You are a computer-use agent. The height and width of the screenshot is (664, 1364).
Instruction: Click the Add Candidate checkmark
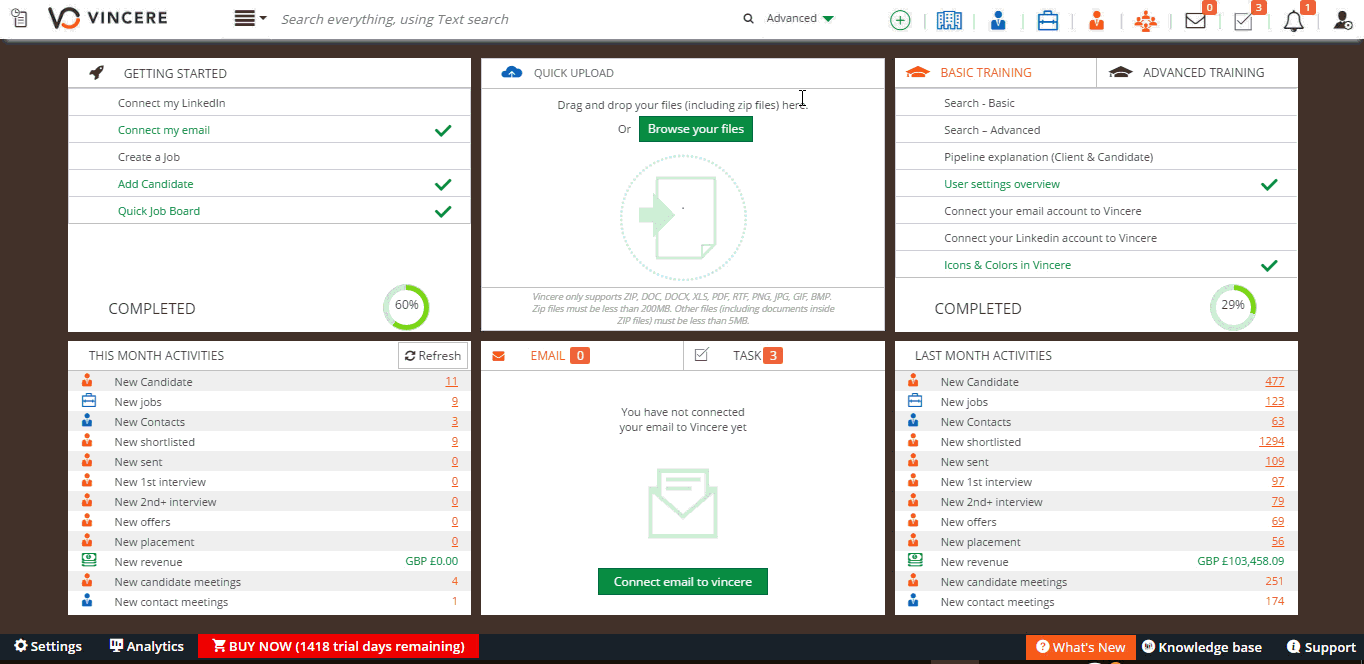(x=443, y=184)
